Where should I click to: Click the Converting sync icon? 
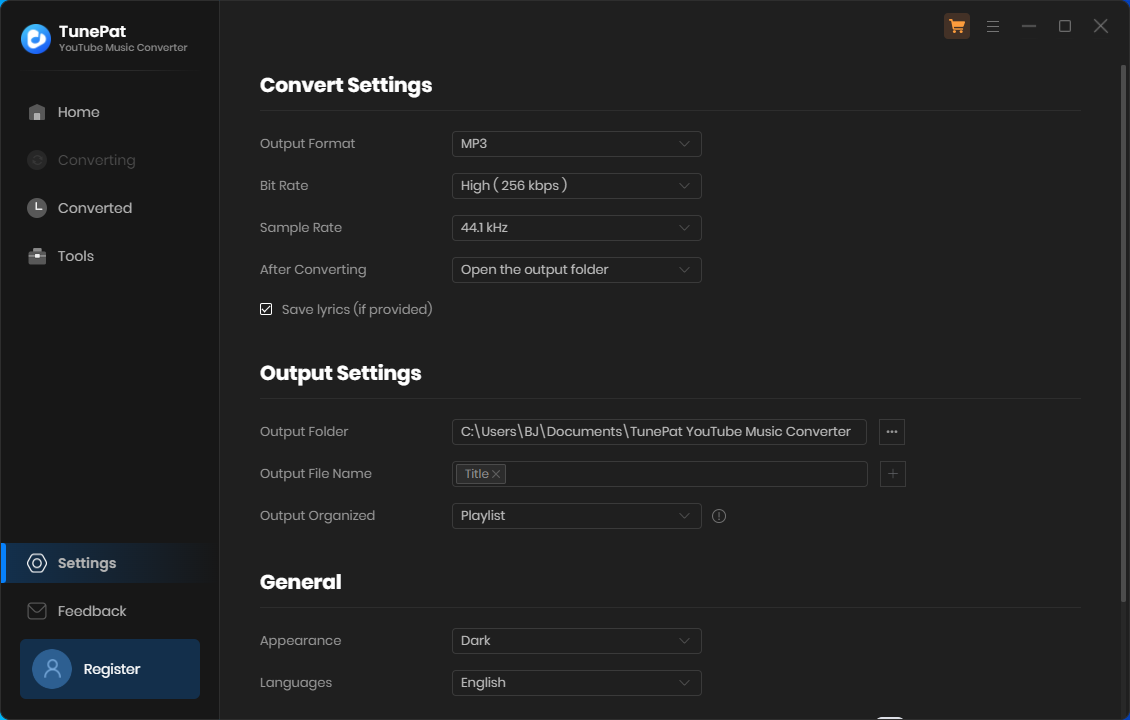tap(37, 160)
